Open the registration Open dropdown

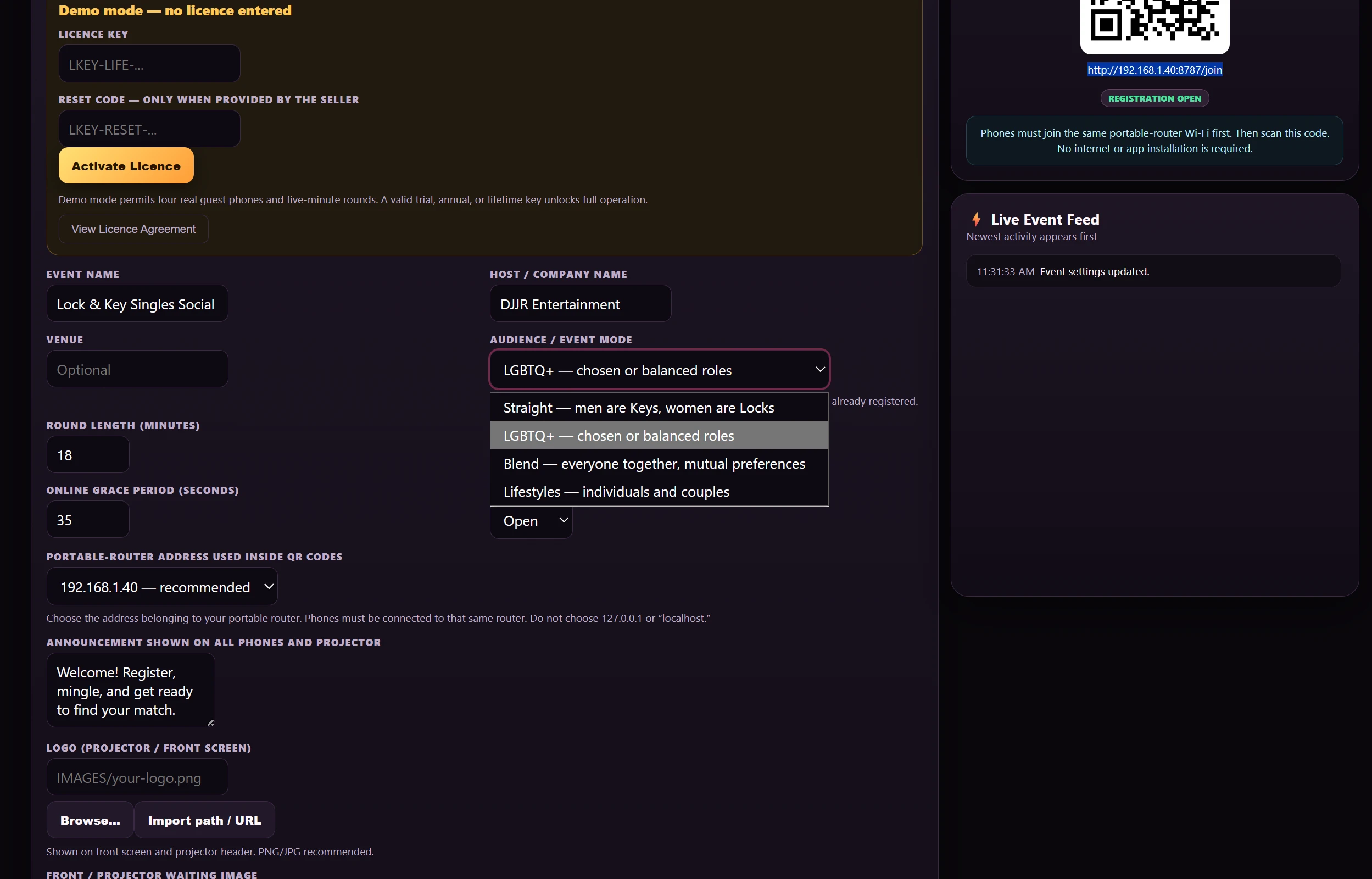531,521
